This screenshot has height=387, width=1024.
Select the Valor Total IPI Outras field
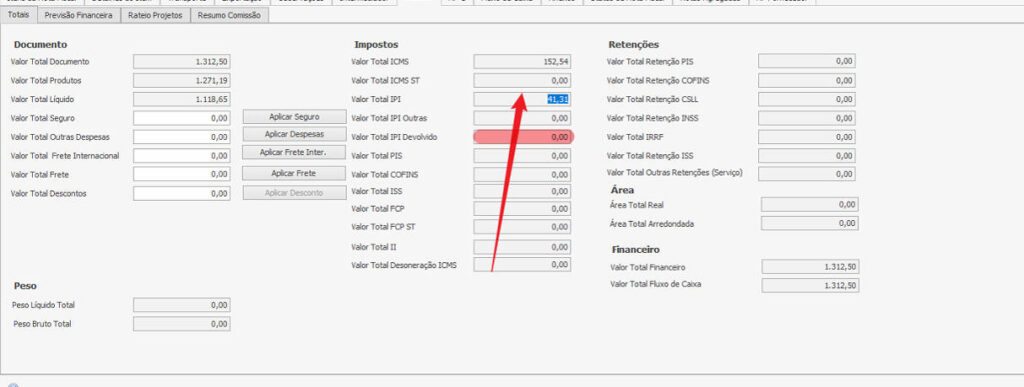click(x=522, y=118)
